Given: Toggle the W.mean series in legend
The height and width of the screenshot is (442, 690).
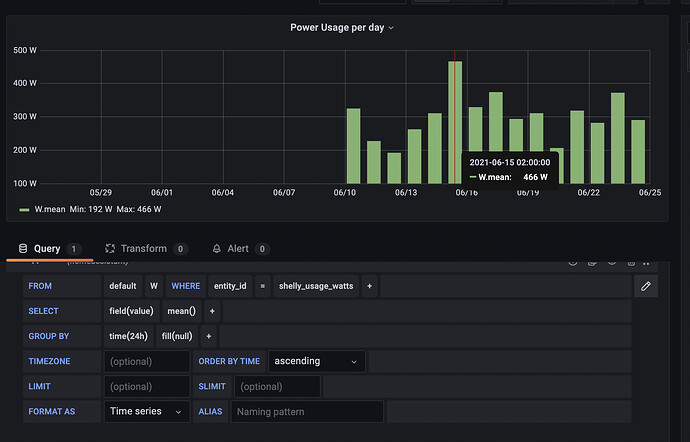Looking at the screenshot, I should 50,210.
